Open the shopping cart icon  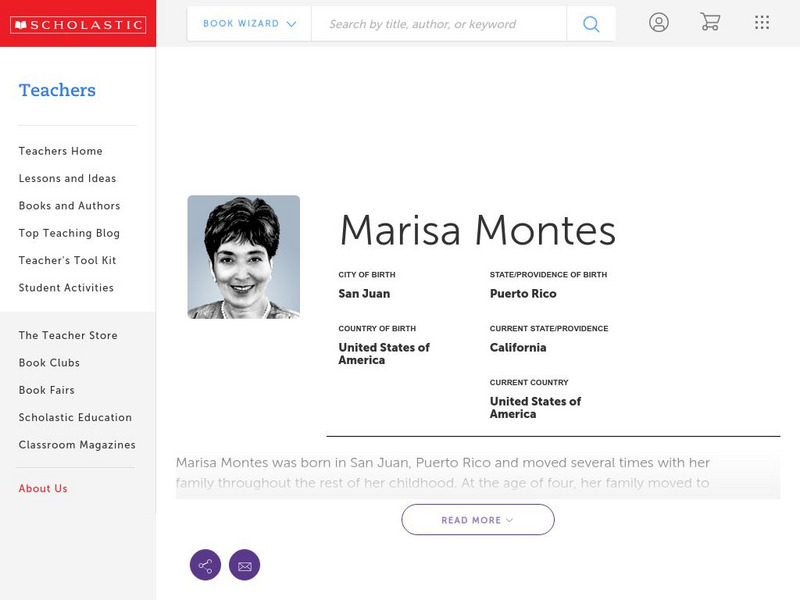710,22
